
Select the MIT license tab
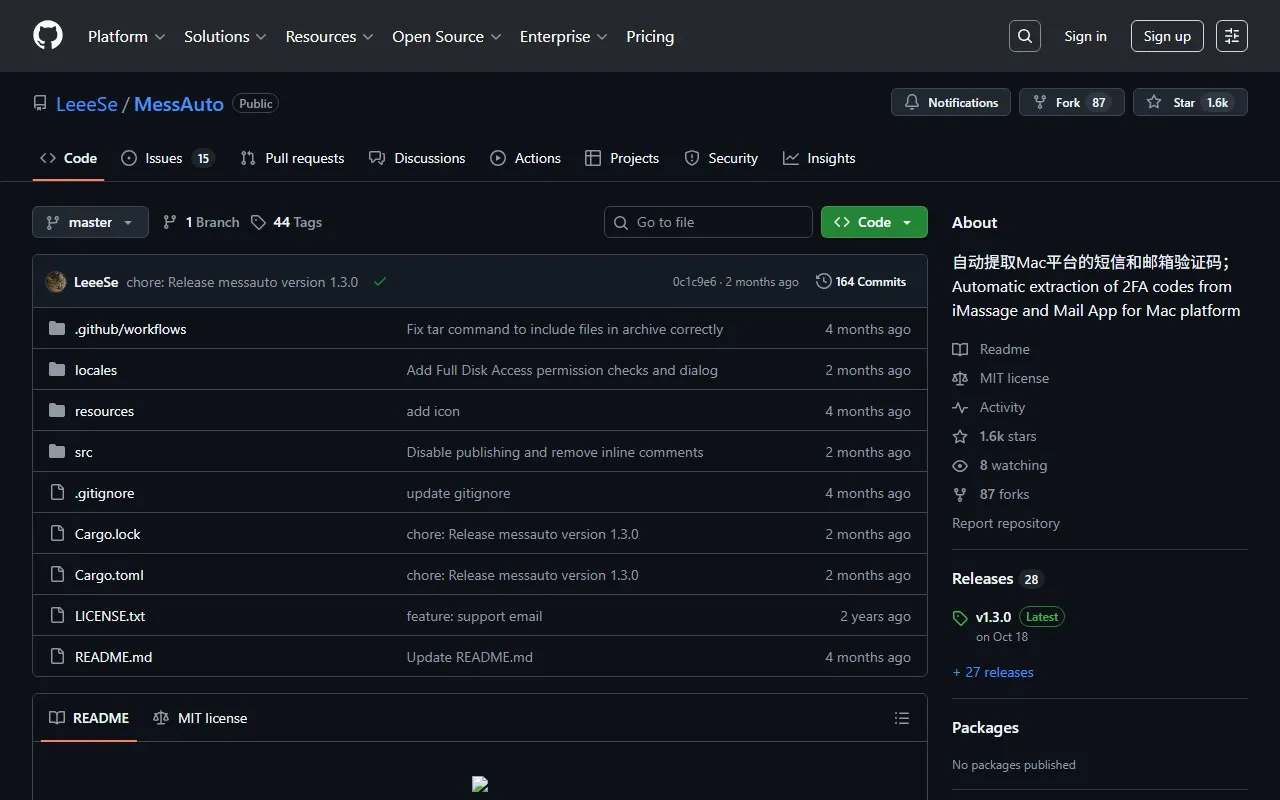pos(200,718)
